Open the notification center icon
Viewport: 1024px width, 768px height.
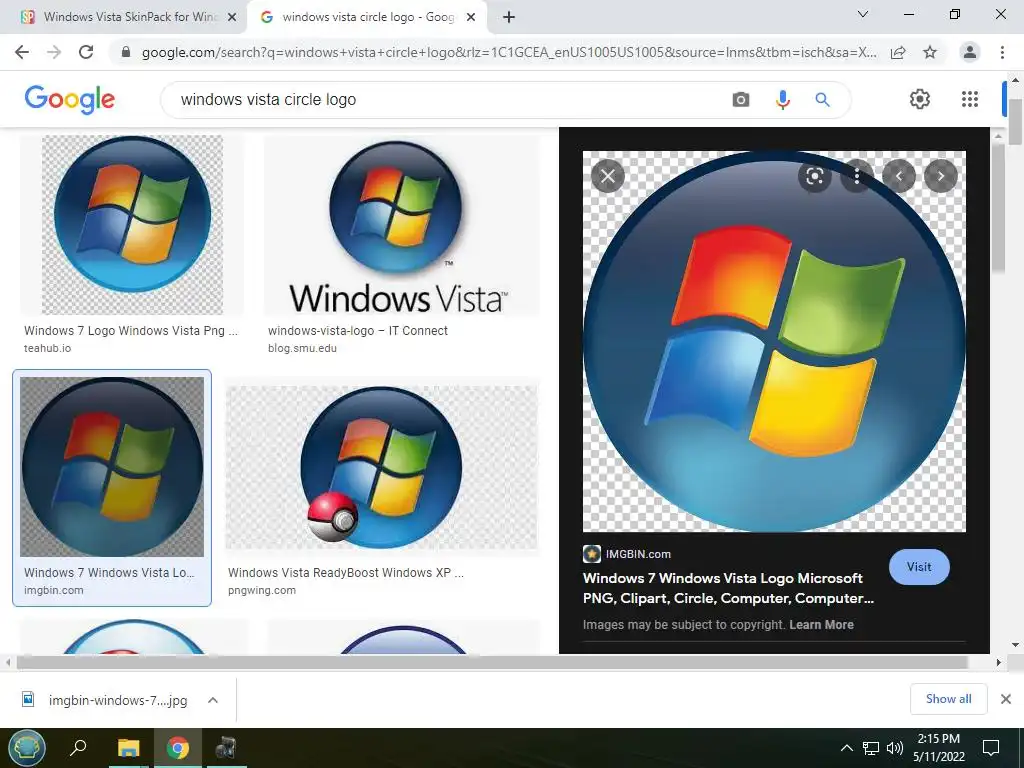click(991, 748)
